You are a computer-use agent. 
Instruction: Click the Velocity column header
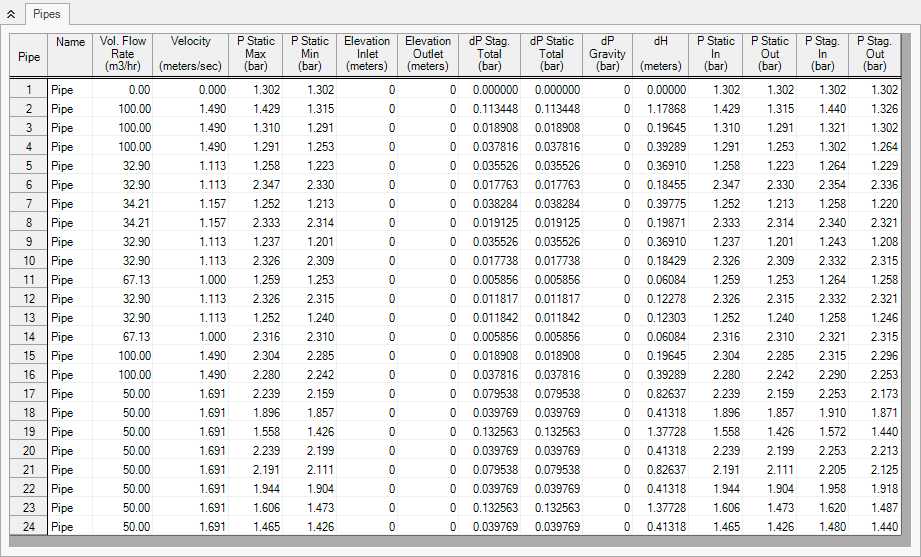point(191,54)
